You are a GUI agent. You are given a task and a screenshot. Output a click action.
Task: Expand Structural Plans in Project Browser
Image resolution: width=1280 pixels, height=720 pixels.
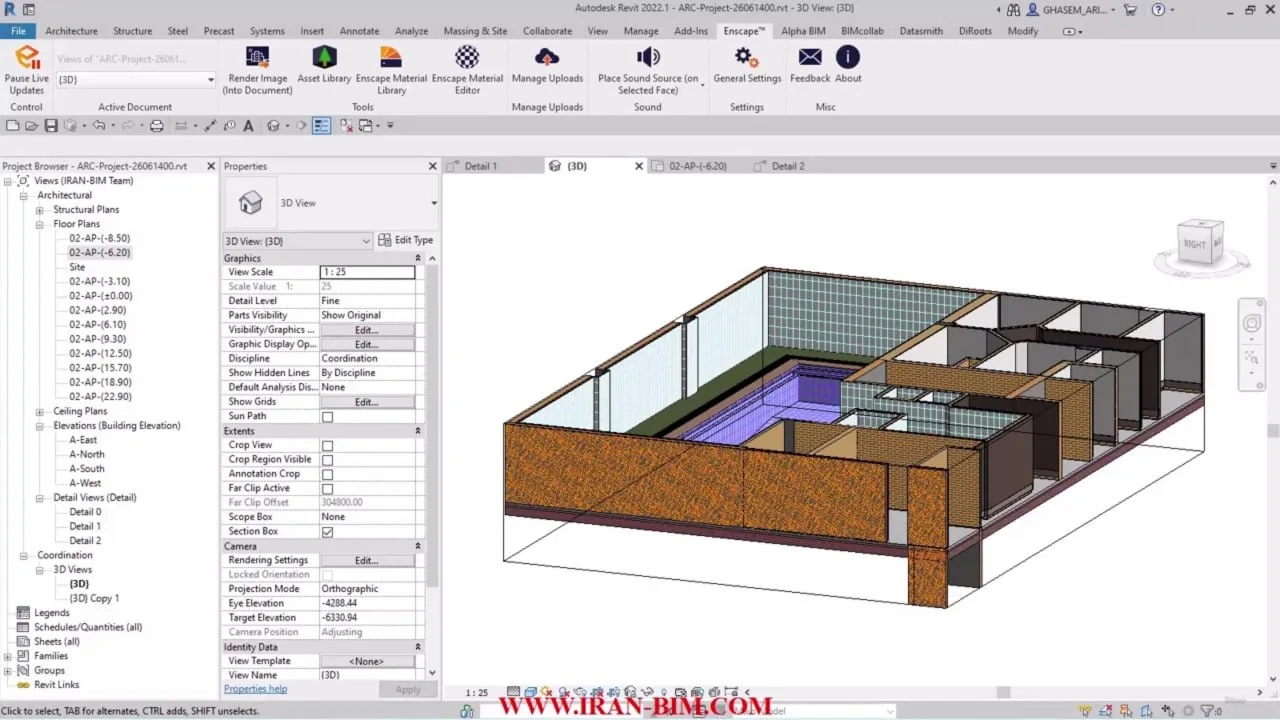[x=40, y=210]
